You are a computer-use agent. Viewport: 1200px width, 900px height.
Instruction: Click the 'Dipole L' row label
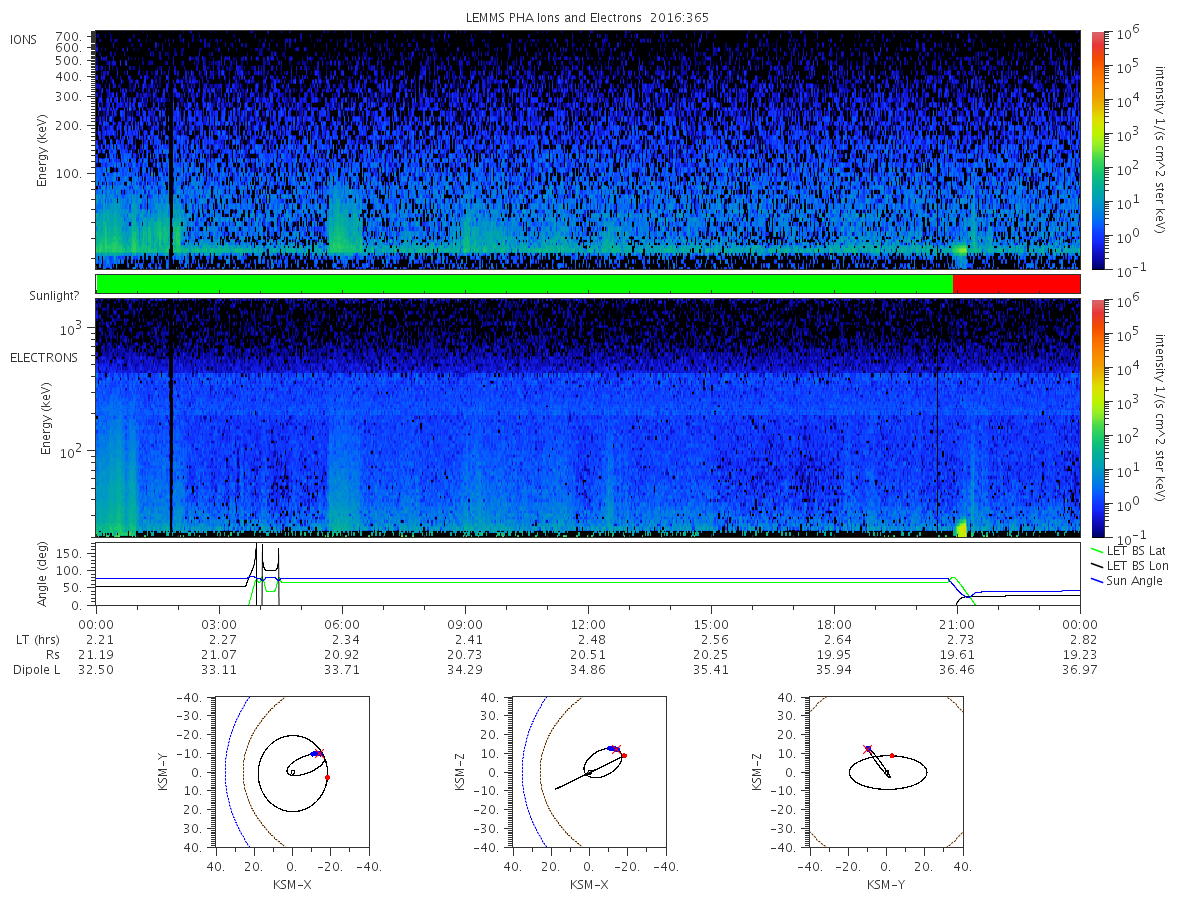click(x=35, y=670)
